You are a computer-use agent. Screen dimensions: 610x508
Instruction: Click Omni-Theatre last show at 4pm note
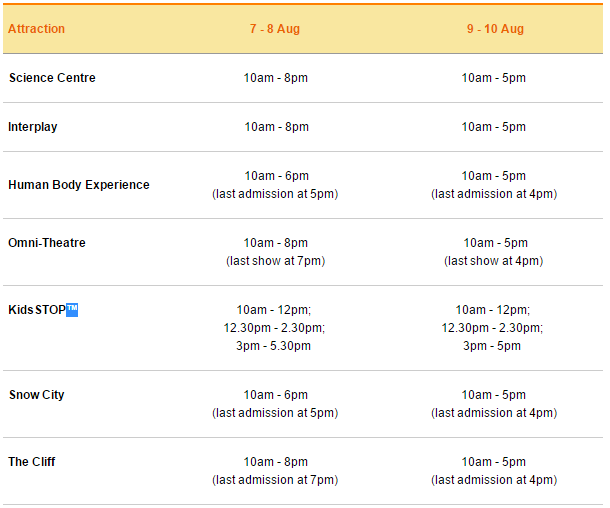[x=493, y=261]
